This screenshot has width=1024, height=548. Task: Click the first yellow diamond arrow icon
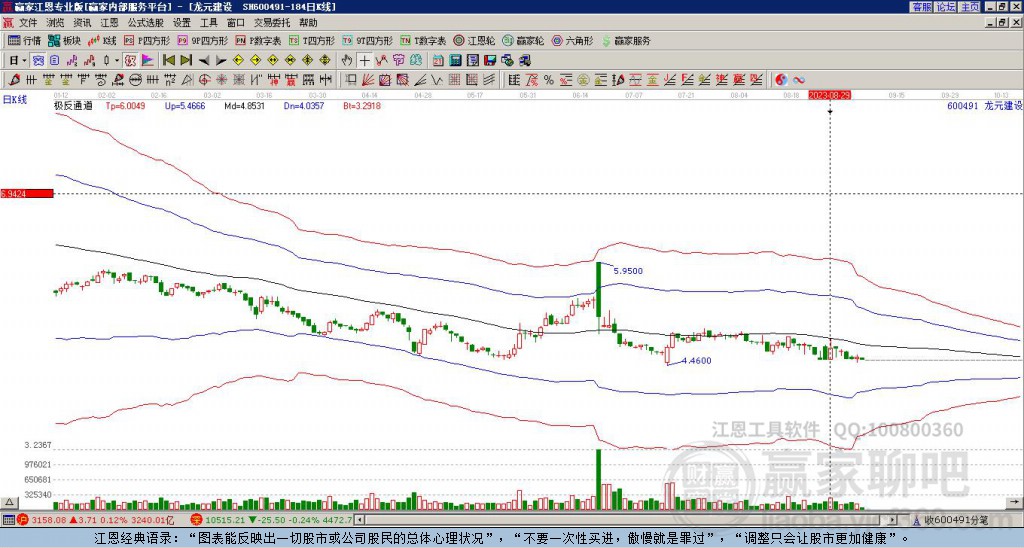238,61
